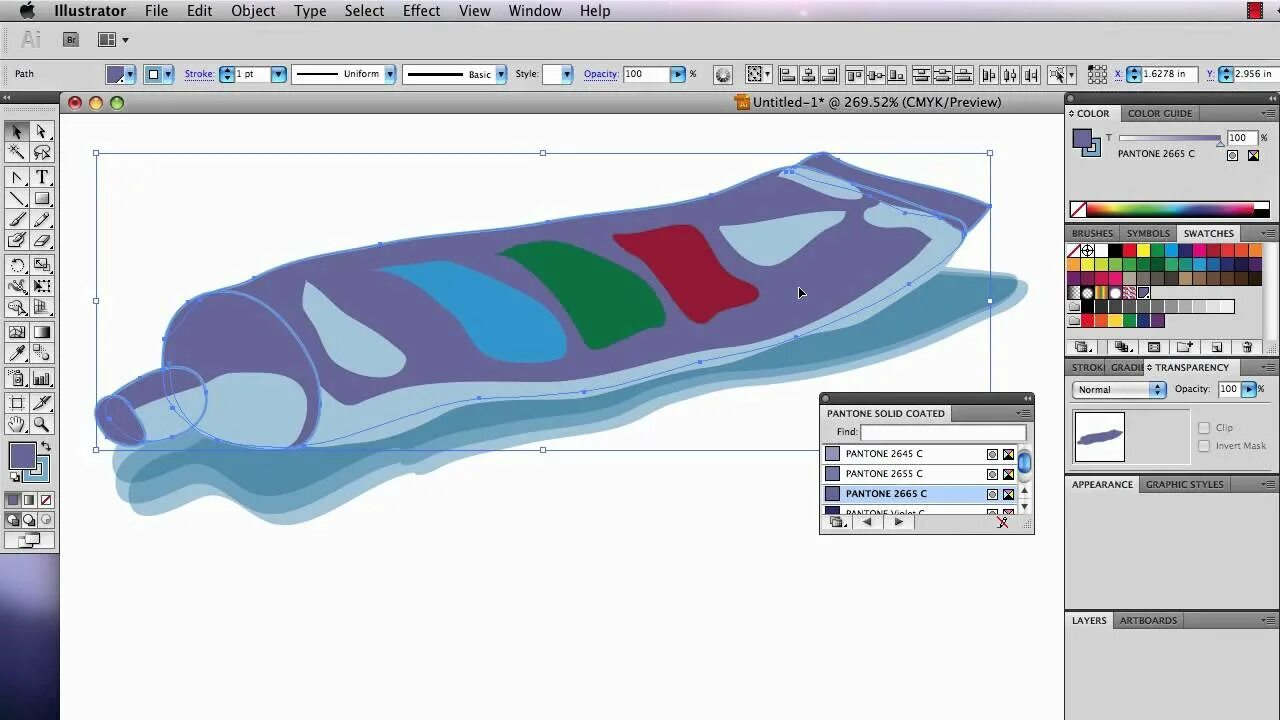Select the Scale tool
The width and height of the screenshot is (1280, 720).
pos(42,266)
